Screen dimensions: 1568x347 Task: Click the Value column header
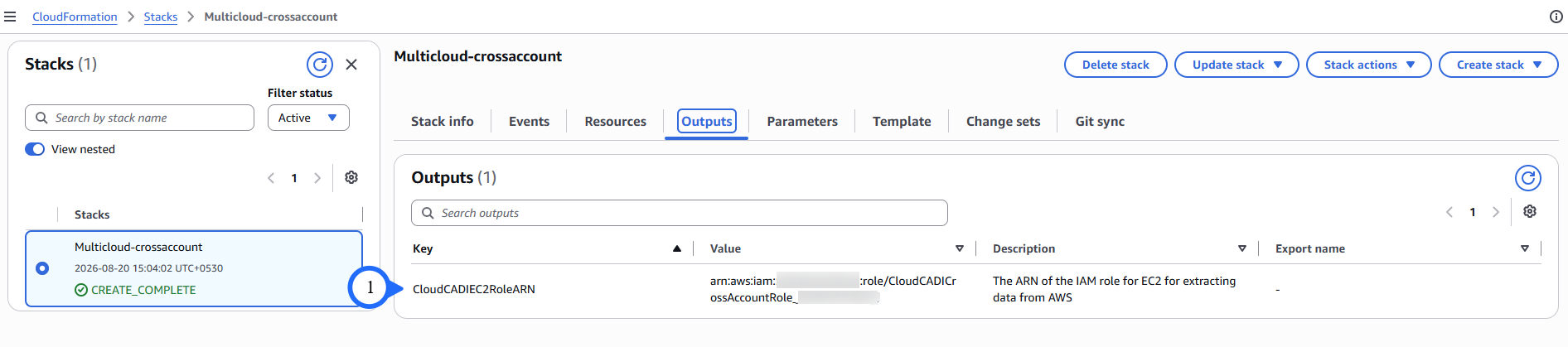pyautogui.click(x=725, y=248)
